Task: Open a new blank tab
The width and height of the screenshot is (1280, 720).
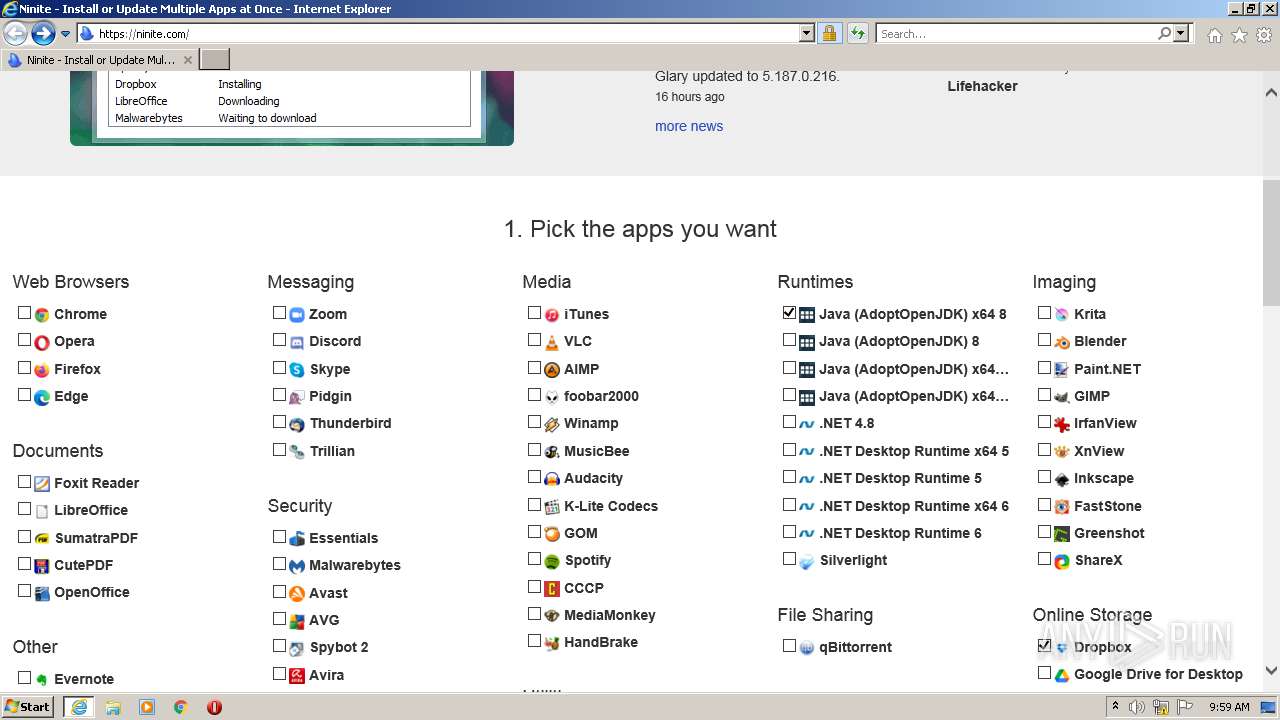Action: pos(215,60)
